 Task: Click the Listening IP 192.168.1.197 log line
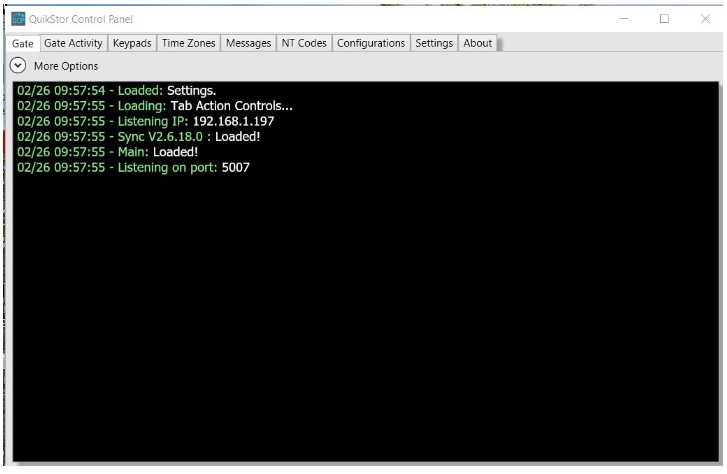coord(146,122)
